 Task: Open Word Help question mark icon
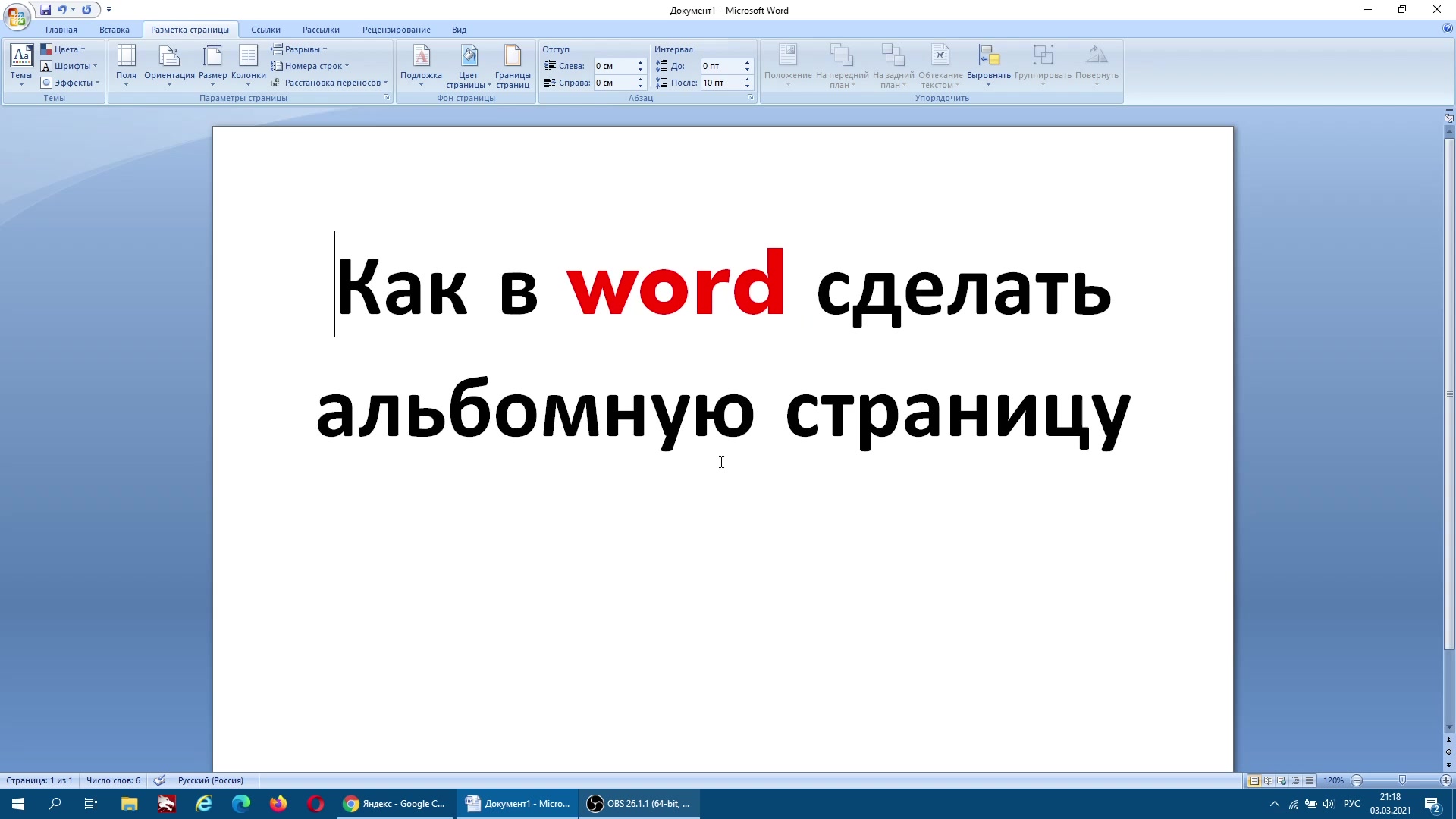[1448, 29]
